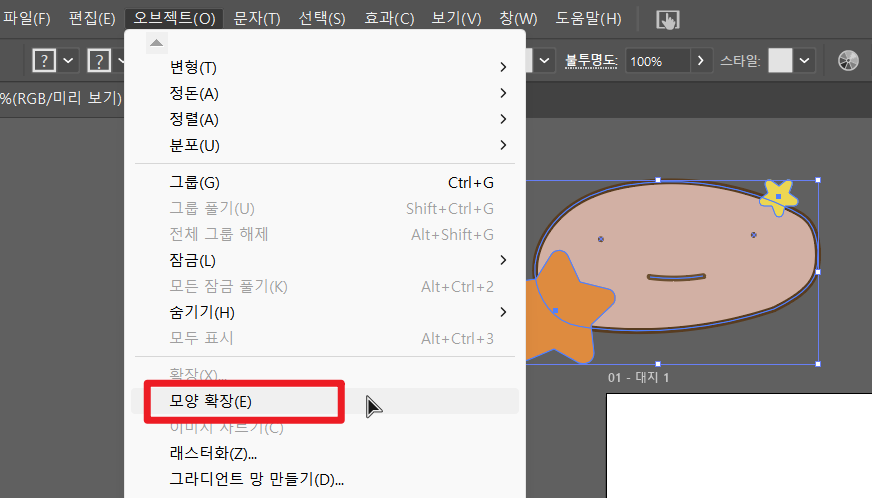The width and height of the screenshot is (872, 498).
Task: Click the 스타일 graphic style swatch
Action: click(780, 61)
